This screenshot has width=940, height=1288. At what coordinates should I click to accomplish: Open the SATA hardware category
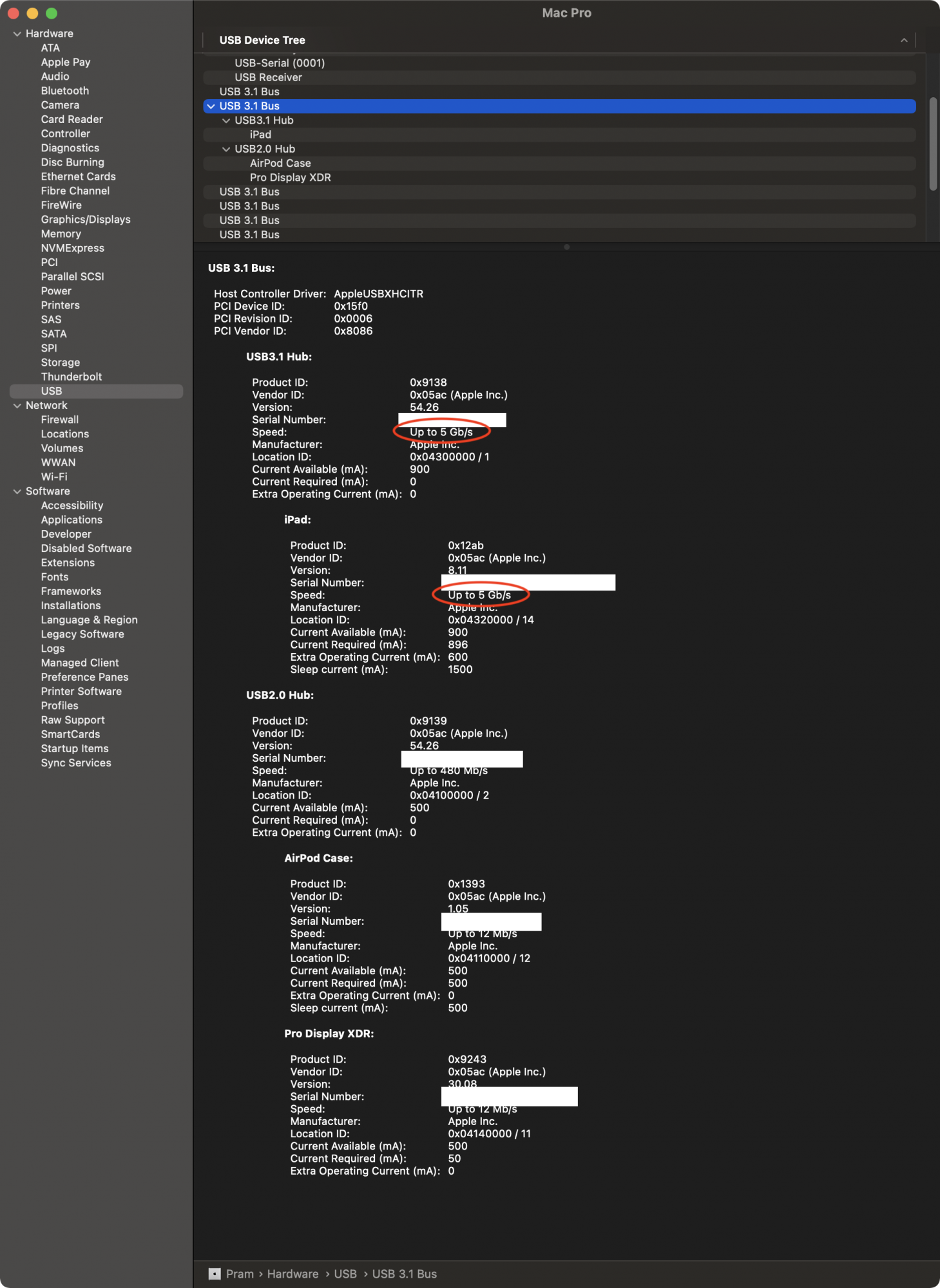tap(54, 334)
